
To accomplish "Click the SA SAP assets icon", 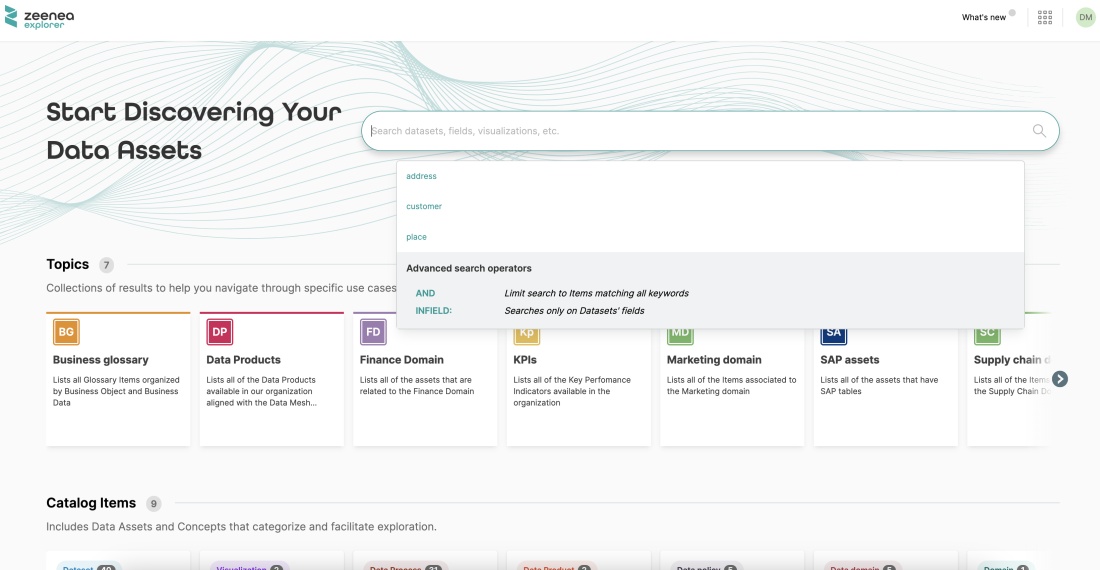I will (x=833, y=333).
